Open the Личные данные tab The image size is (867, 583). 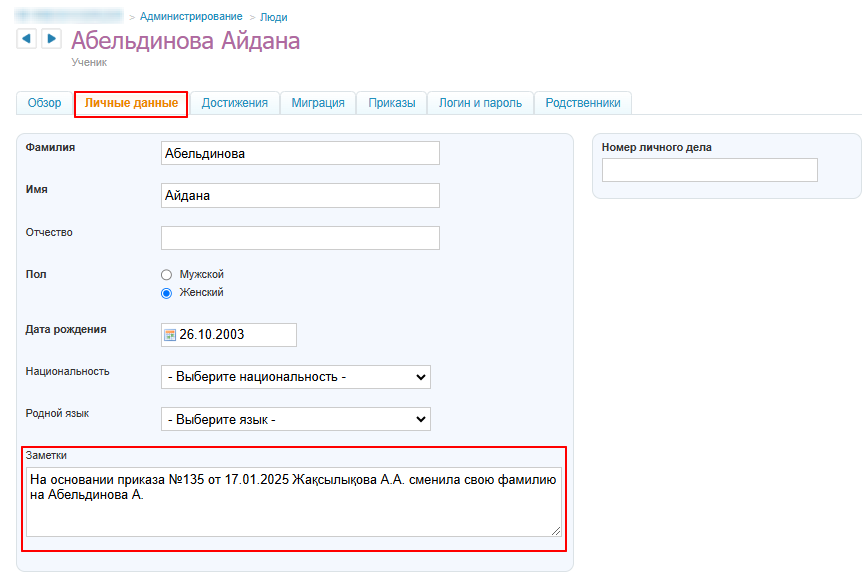pos(131,103)
